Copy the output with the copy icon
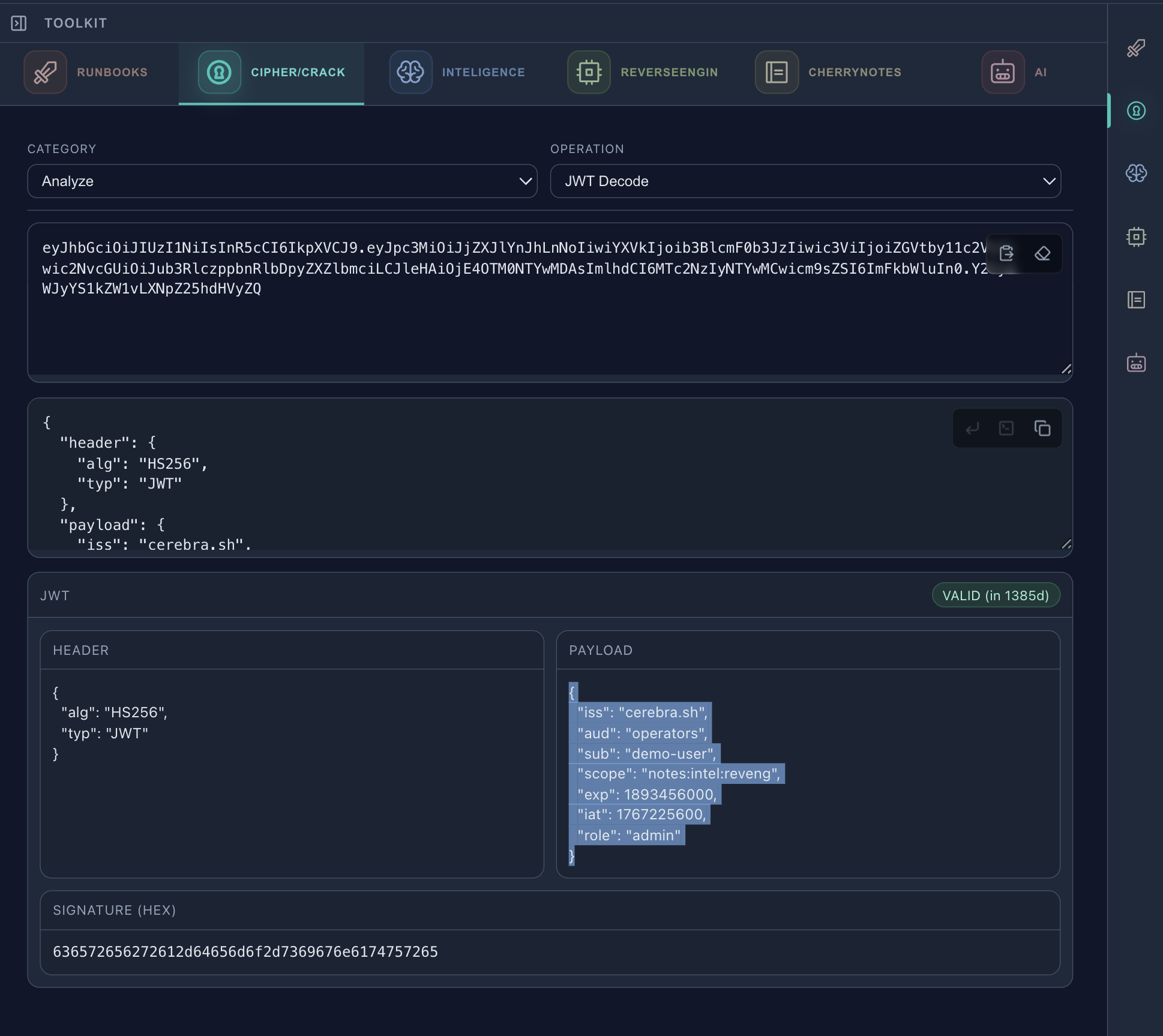1163x1036 pixels. click(1042, 428)
